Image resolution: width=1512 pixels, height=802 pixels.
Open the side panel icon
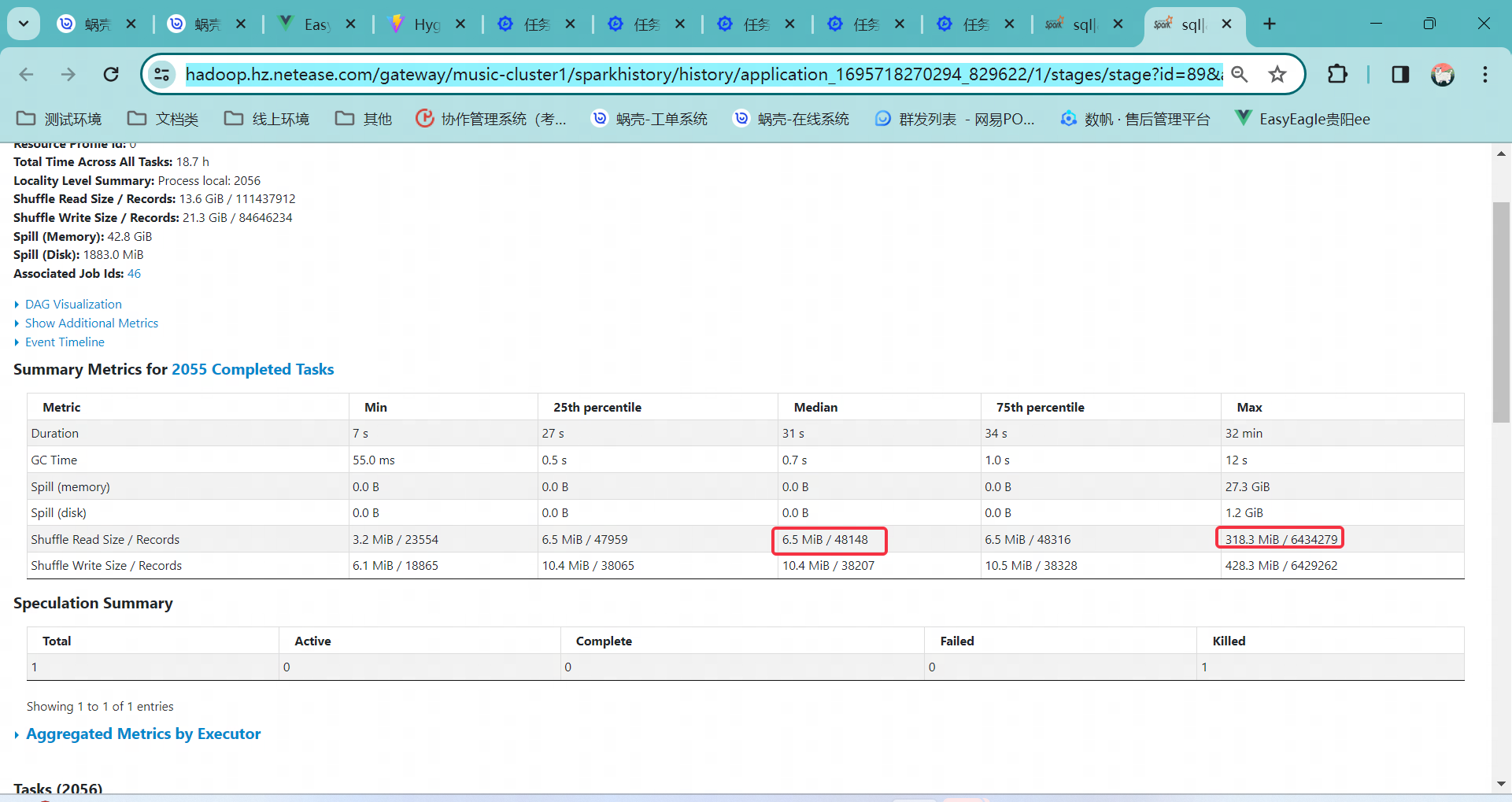click(x=1401, y=74)
